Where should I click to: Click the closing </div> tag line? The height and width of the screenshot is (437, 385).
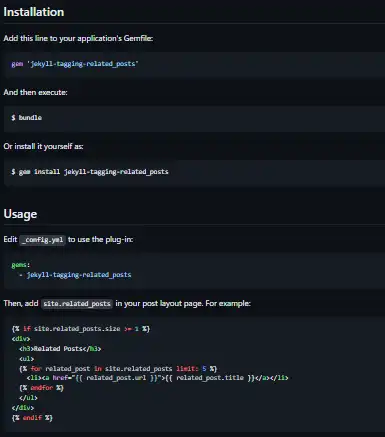[23, 408]
